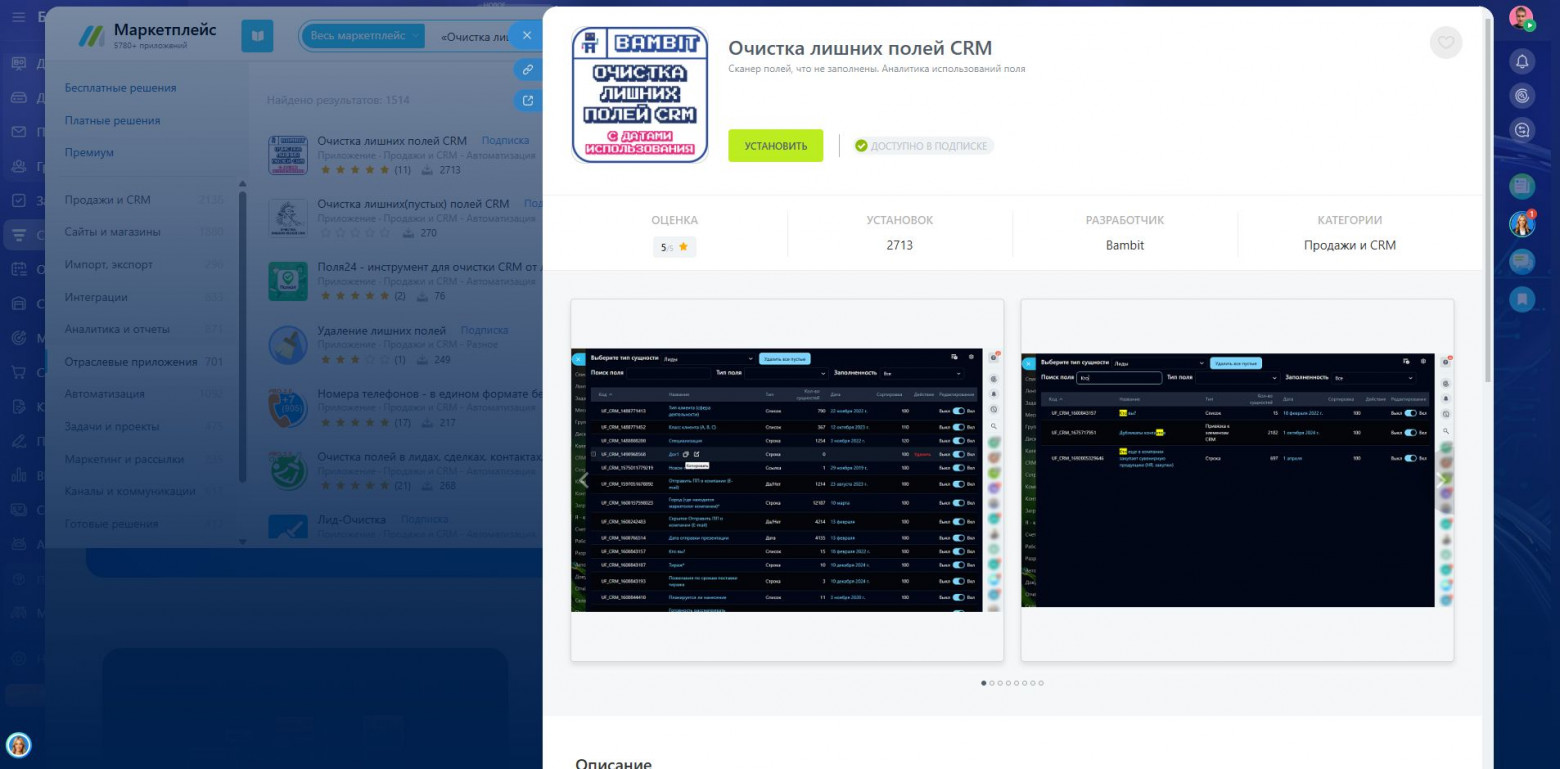Expand the 'Весь маркетплейс' dropdown
Screen dimensions: 1560x769
coord(364,36)
